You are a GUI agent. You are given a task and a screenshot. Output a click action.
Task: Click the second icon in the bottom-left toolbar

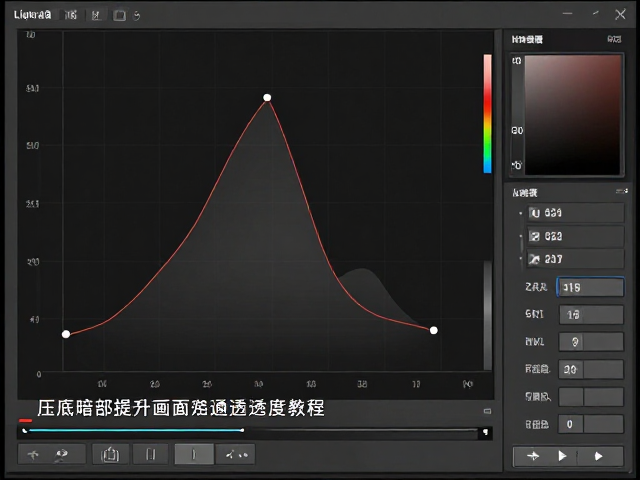coord(62,454)
